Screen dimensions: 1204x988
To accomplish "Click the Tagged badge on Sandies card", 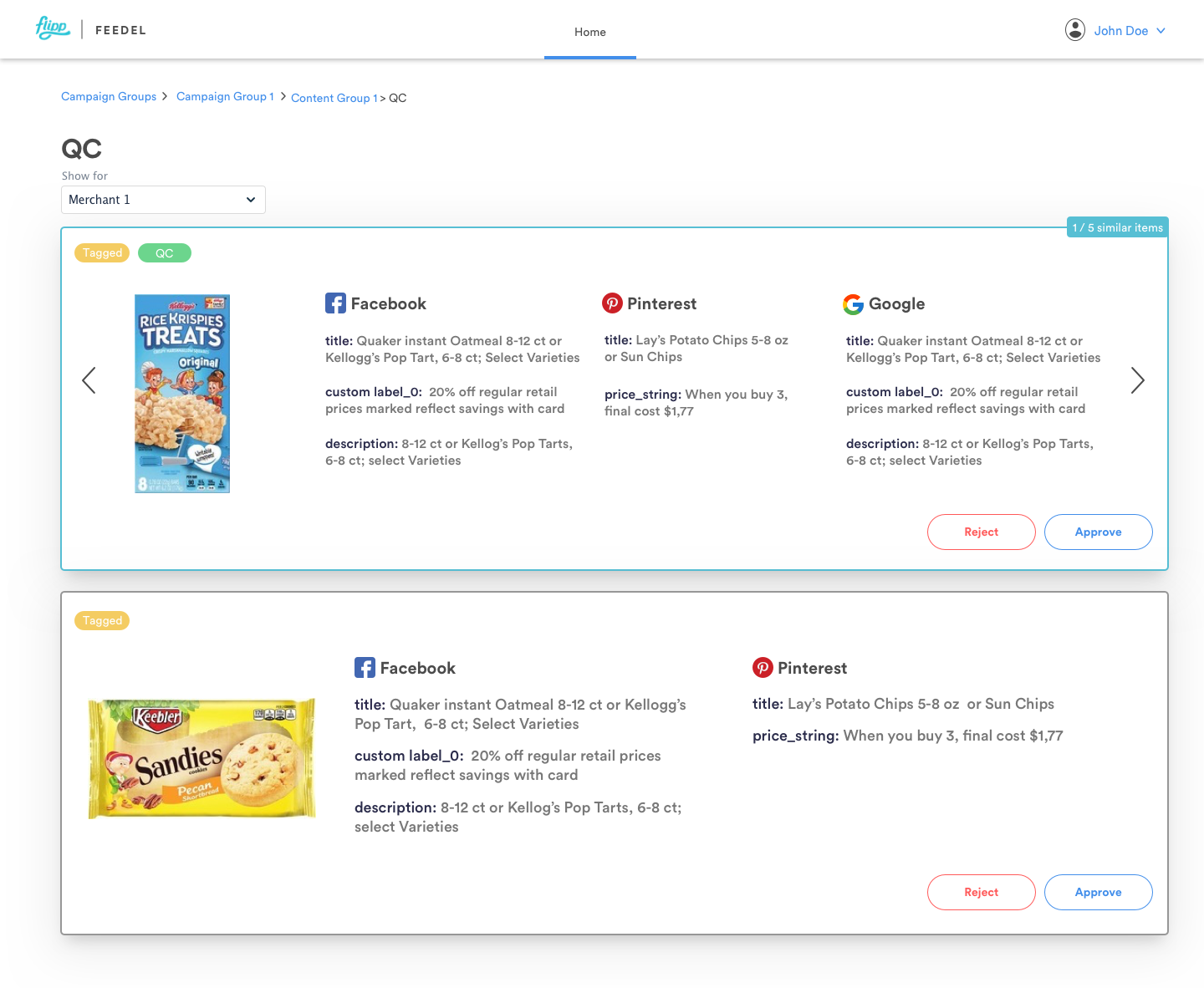I will (x=102, y=621).
